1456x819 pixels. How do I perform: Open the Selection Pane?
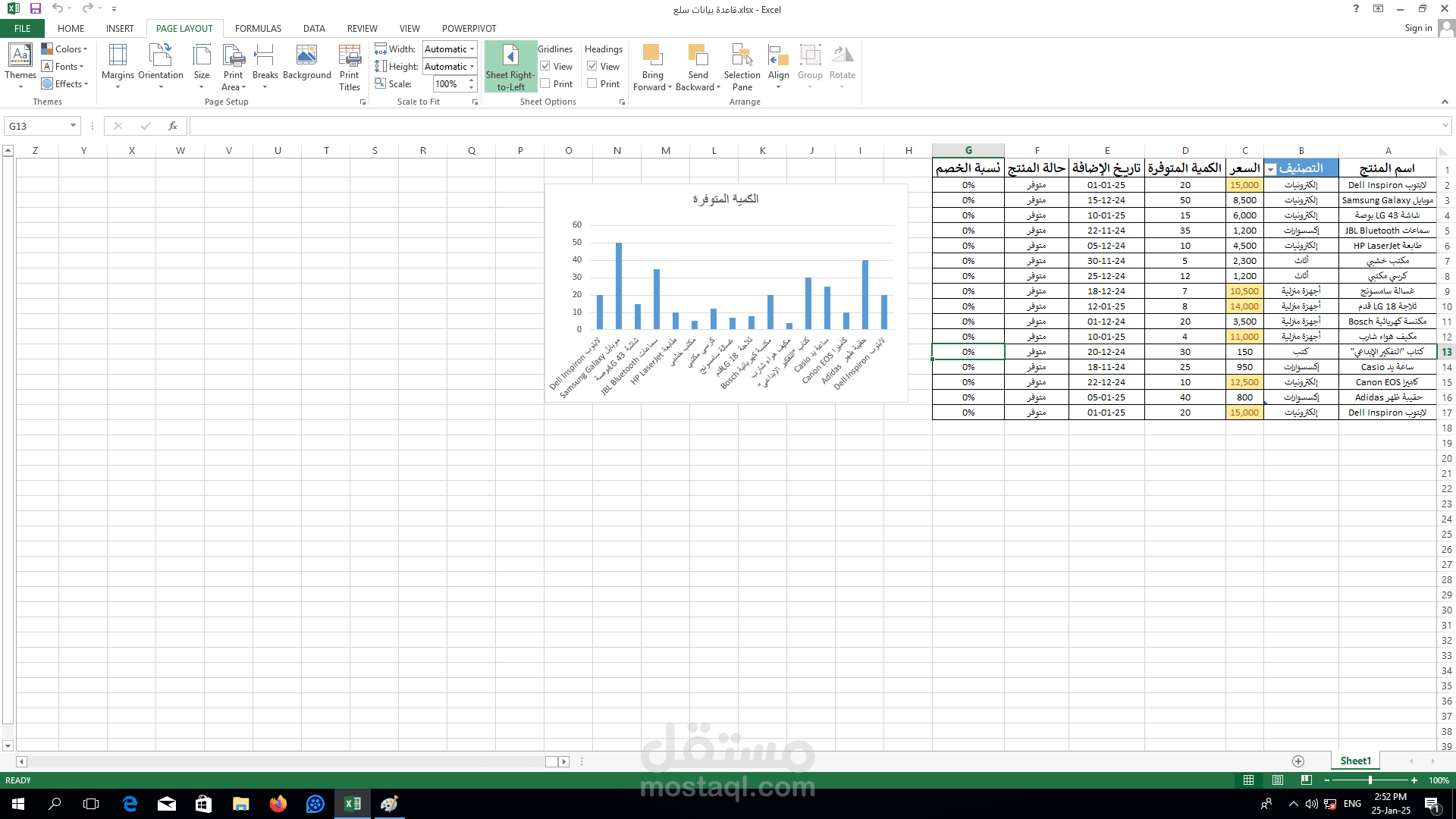pyautogui.click(x=742, y=64)
